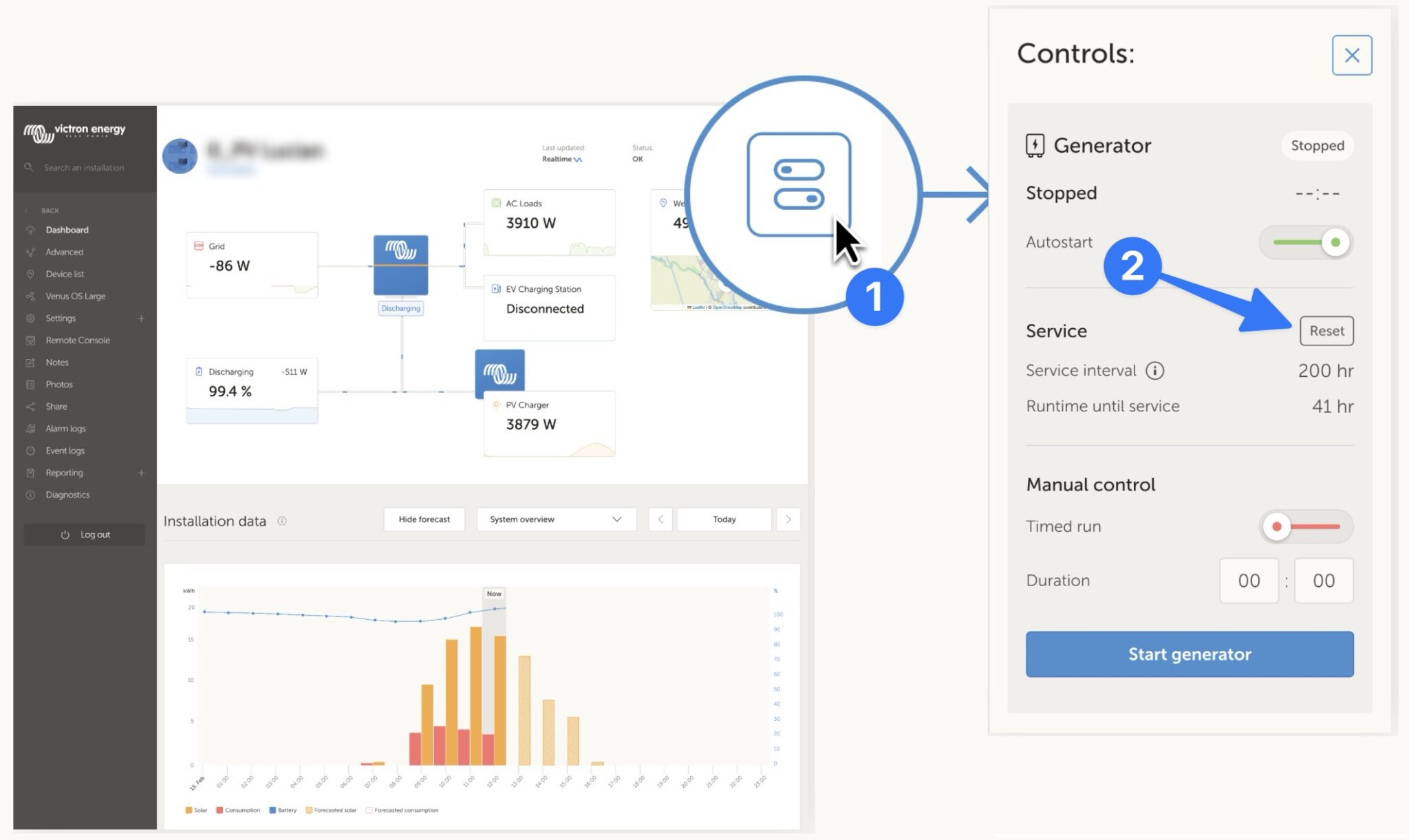Disable the generator Autostart toggle
The image size is (1409, 840).
coord(1306,242)
